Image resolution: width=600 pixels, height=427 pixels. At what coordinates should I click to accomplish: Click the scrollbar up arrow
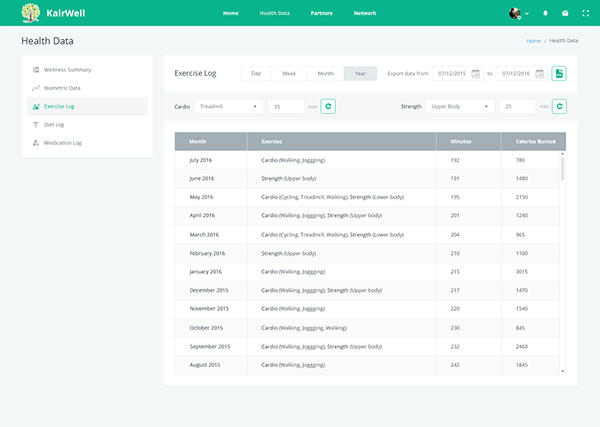coord(562,154)
